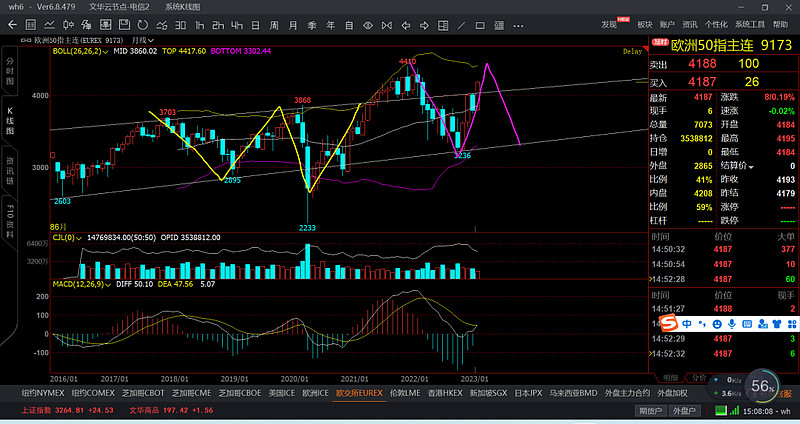Viewport: 800px width, 424px height.
Task: Select the 2h period icon
Action: (218, 25)
